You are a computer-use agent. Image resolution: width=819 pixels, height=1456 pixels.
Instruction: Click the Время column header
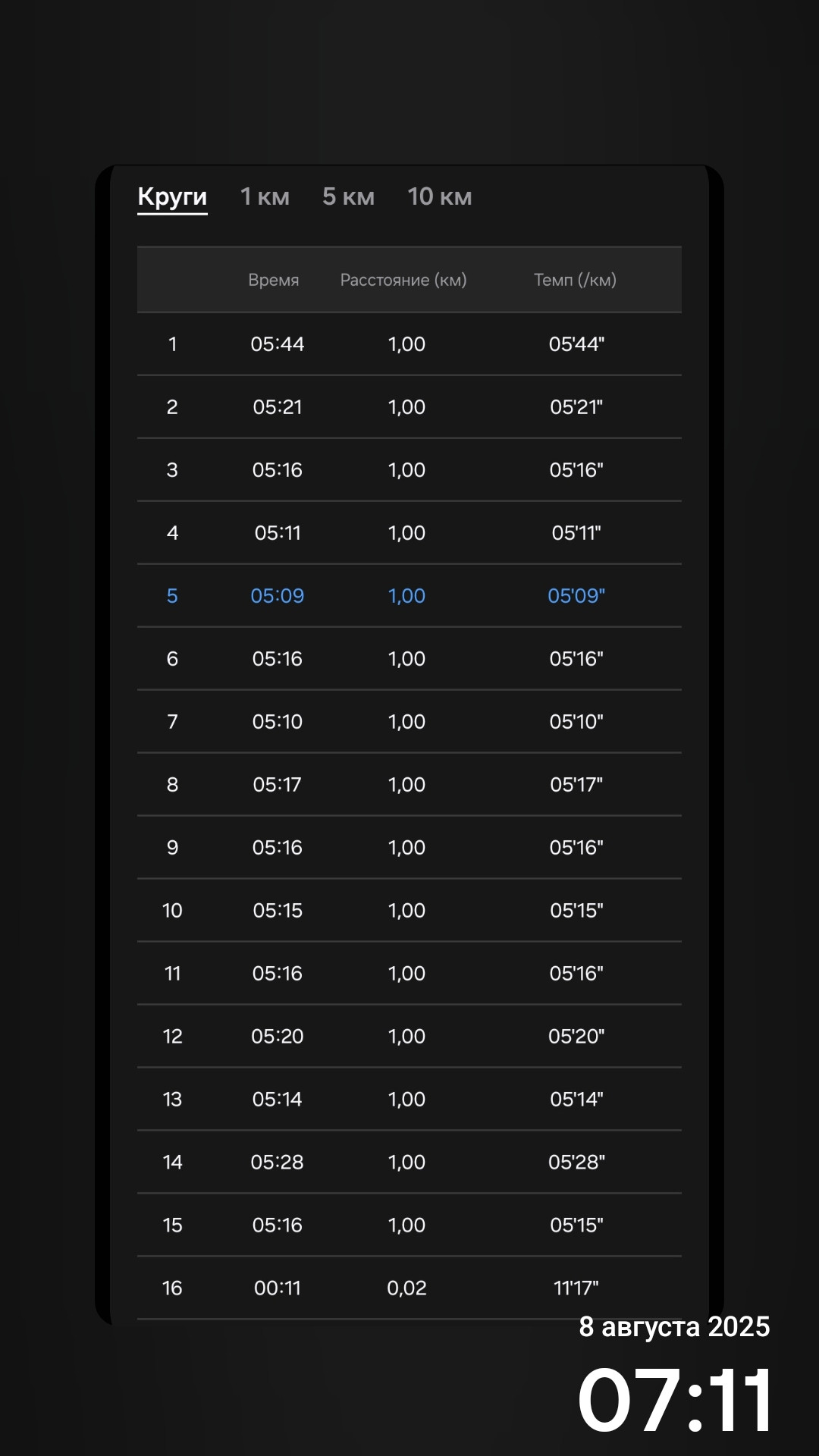[274, 280]
